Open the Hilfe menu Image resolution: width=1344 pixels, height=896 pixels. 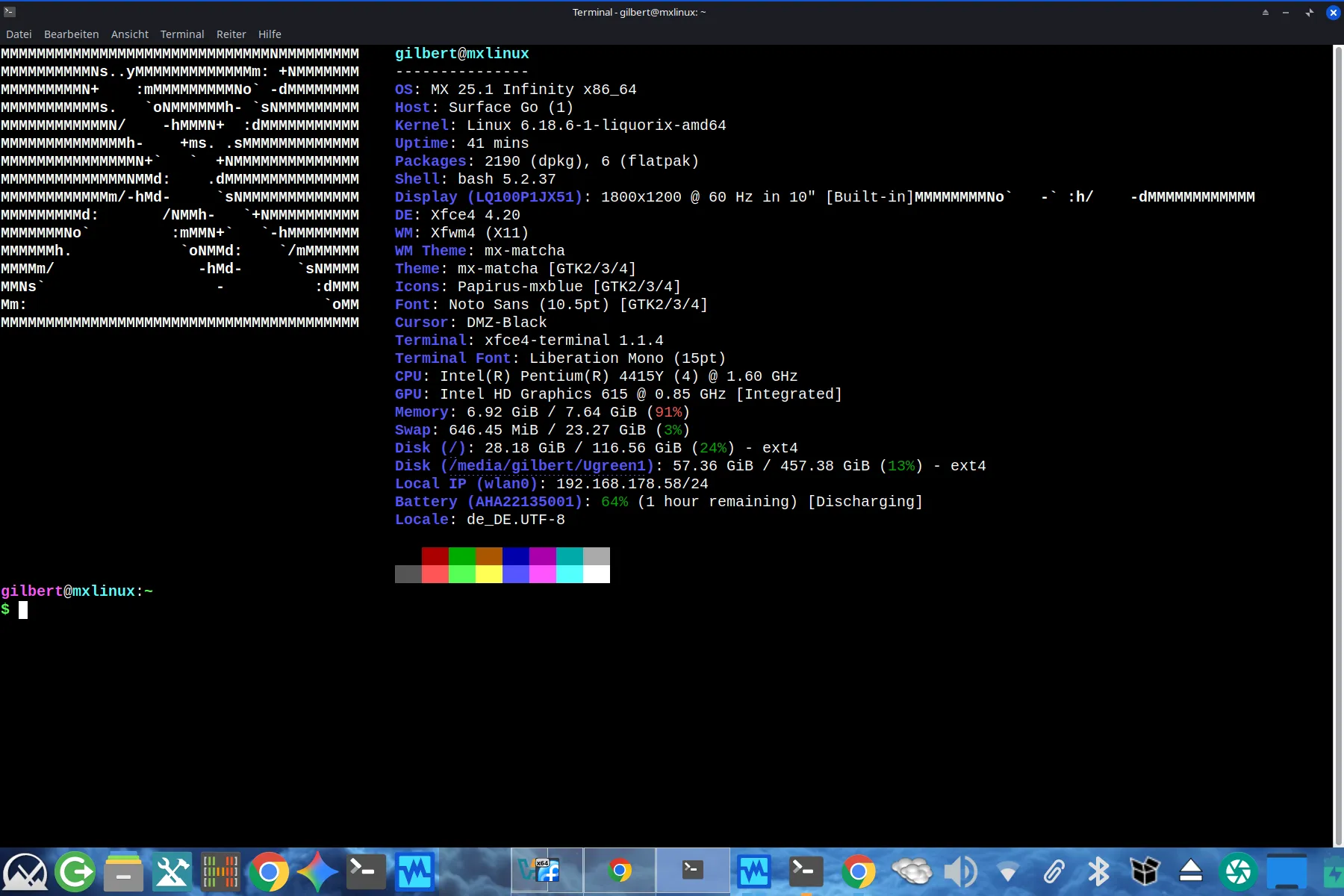pos(270,34)
